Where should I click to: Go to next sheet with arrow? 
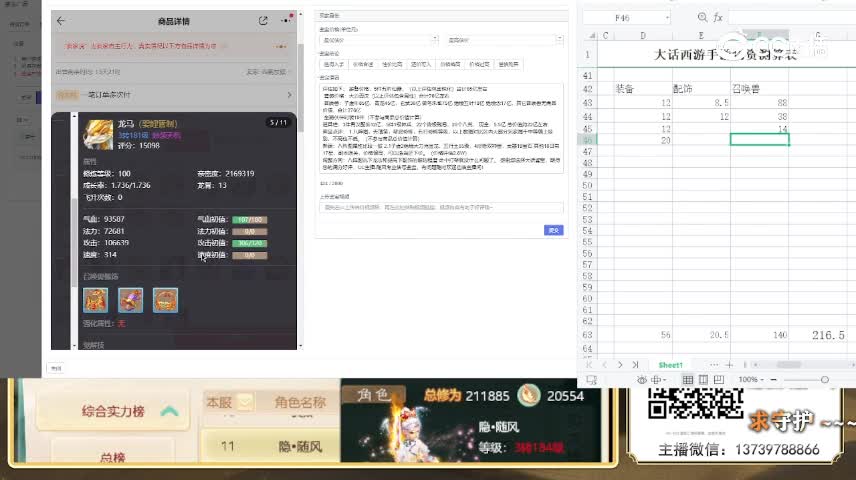[x=620, y=365]
